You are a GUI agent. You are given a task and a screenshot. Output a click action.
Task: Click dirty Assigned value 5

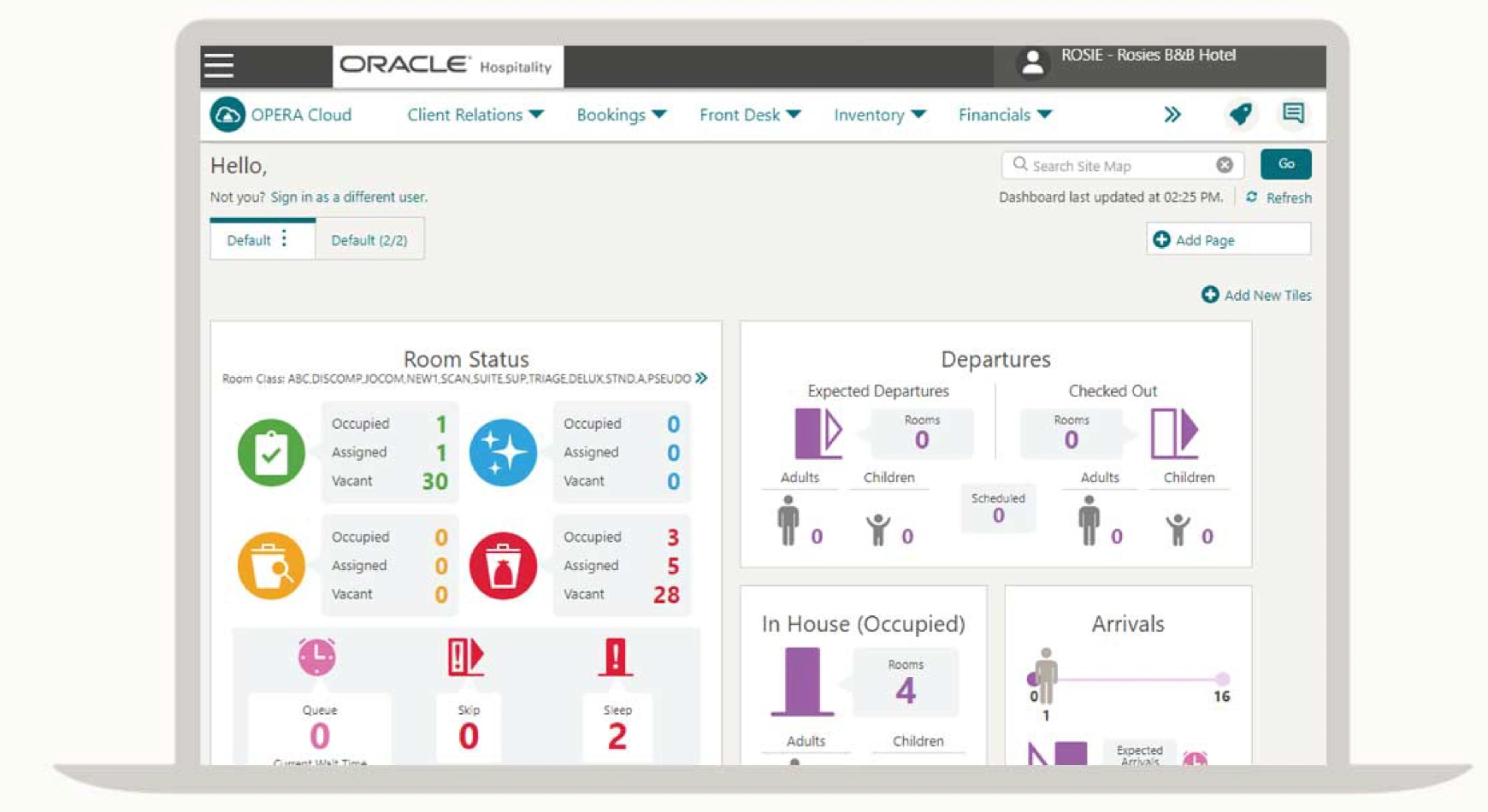(x=673, y=566)
